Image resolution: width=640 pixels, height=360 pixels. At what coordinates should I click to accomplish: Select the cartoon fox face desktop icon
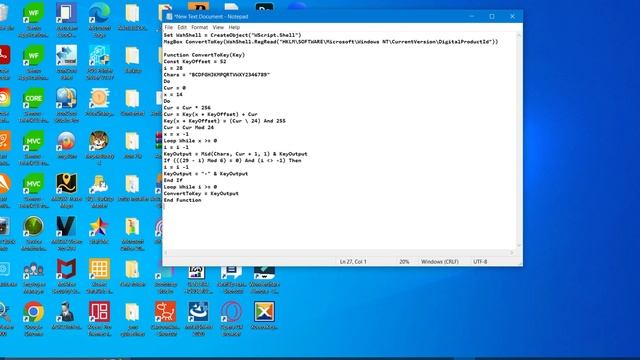coord(99,141)
